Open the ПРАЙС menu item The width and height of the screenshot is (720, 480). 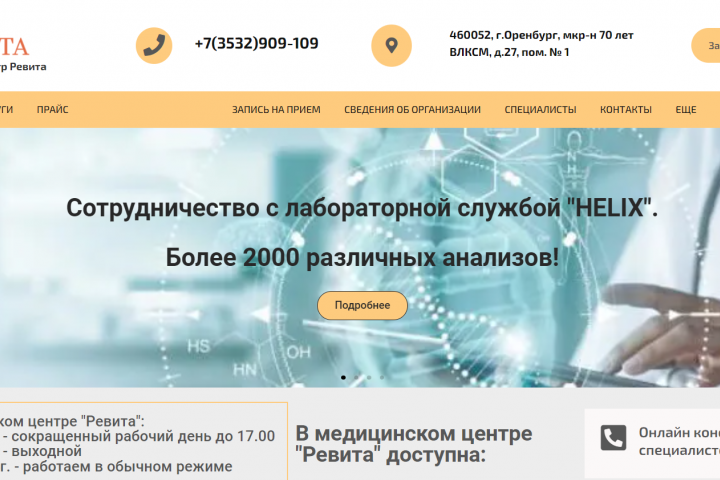(52, 109)
